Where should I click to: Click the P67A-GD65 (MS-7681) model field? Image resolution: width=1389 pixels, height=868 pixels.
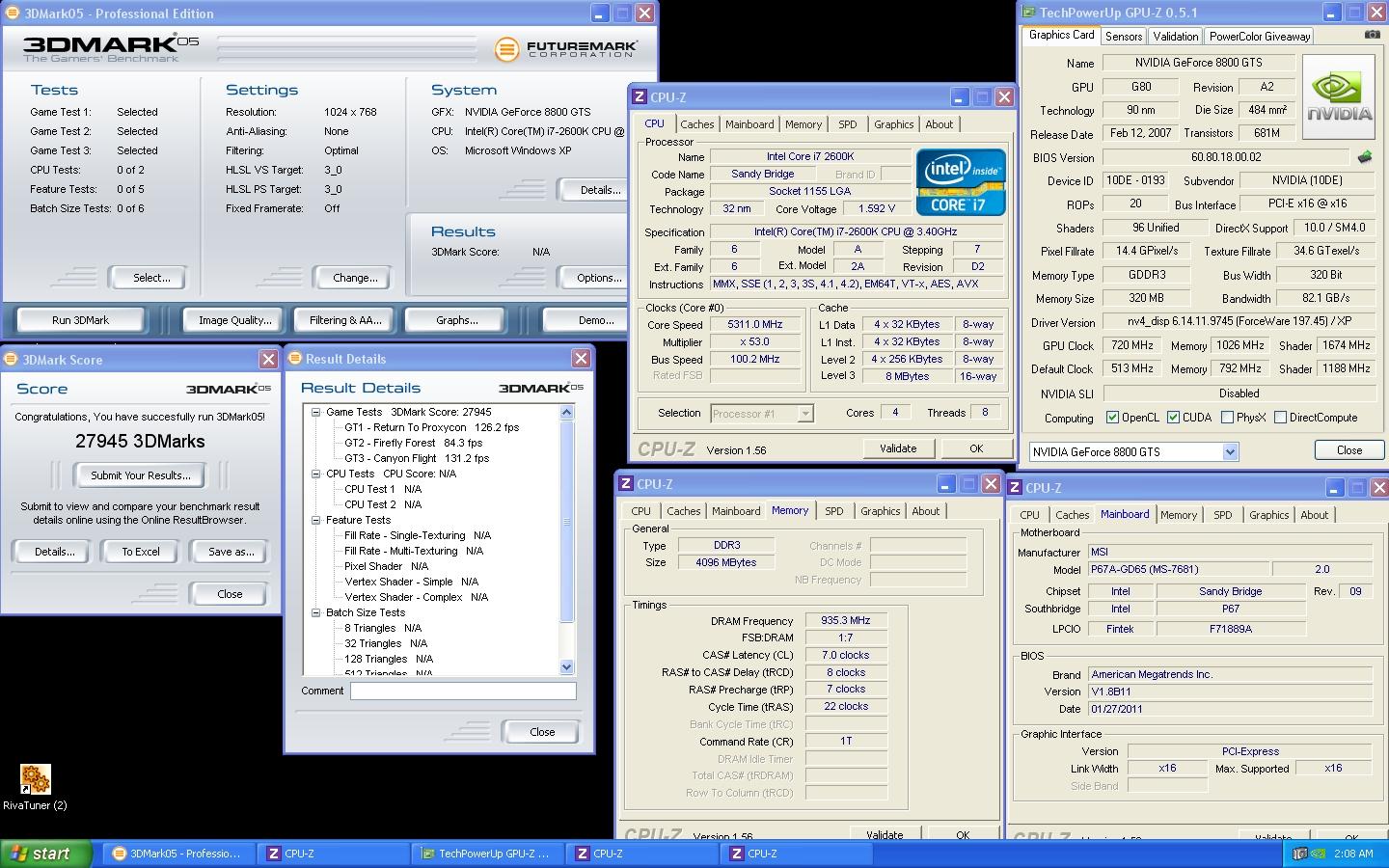[1179, 570]
